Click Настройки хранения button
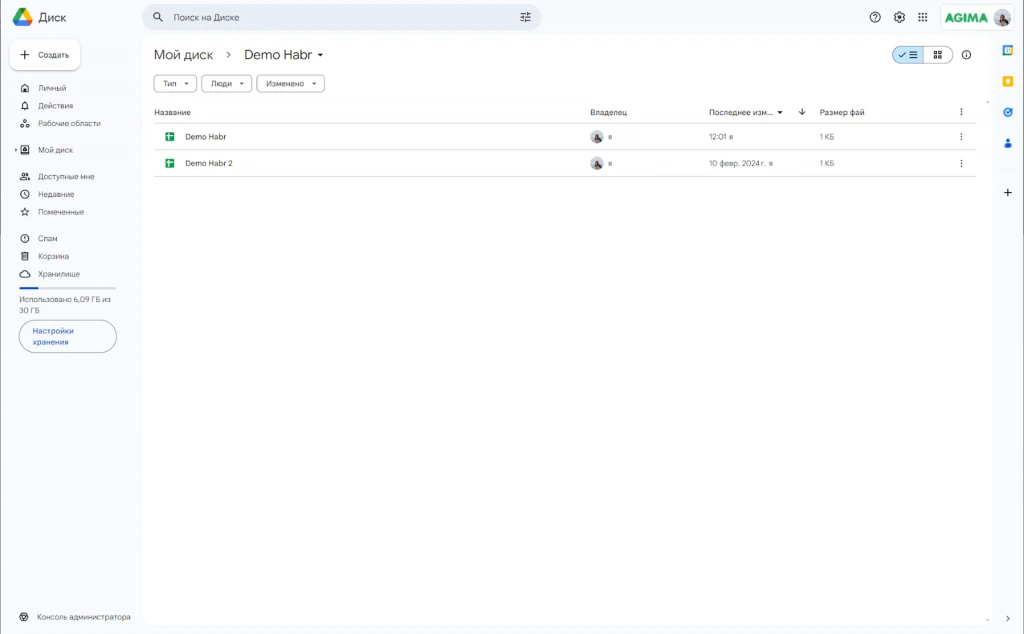The height and width of the screenshot is (634, 1024). [67, 336]
